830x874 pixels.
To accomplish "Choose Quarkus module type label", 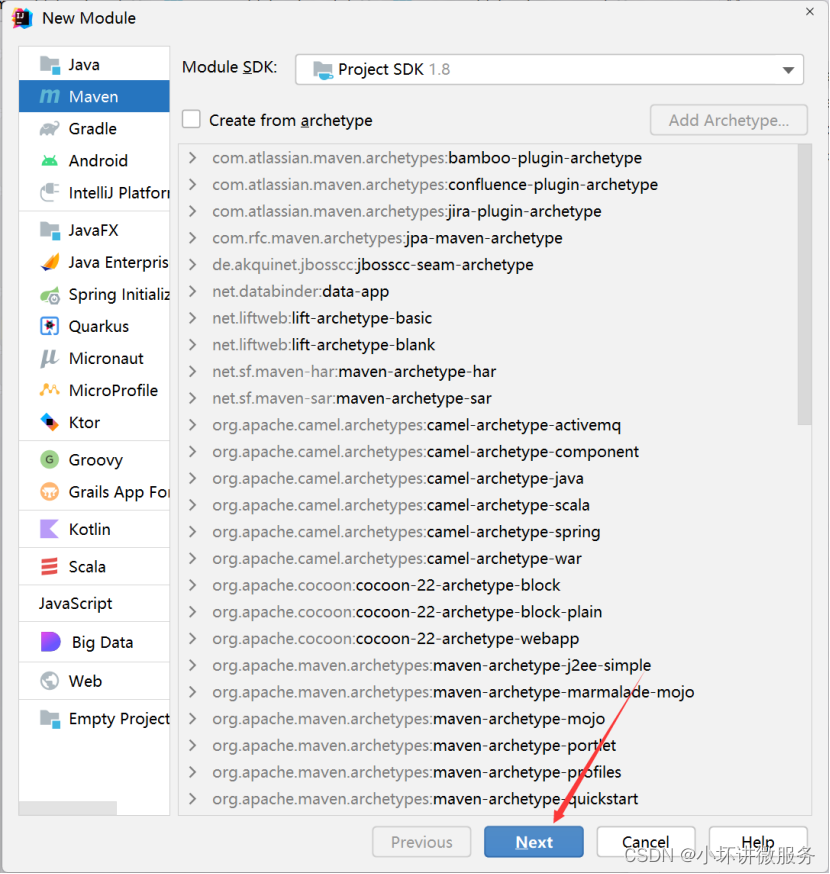I will 99,326.
